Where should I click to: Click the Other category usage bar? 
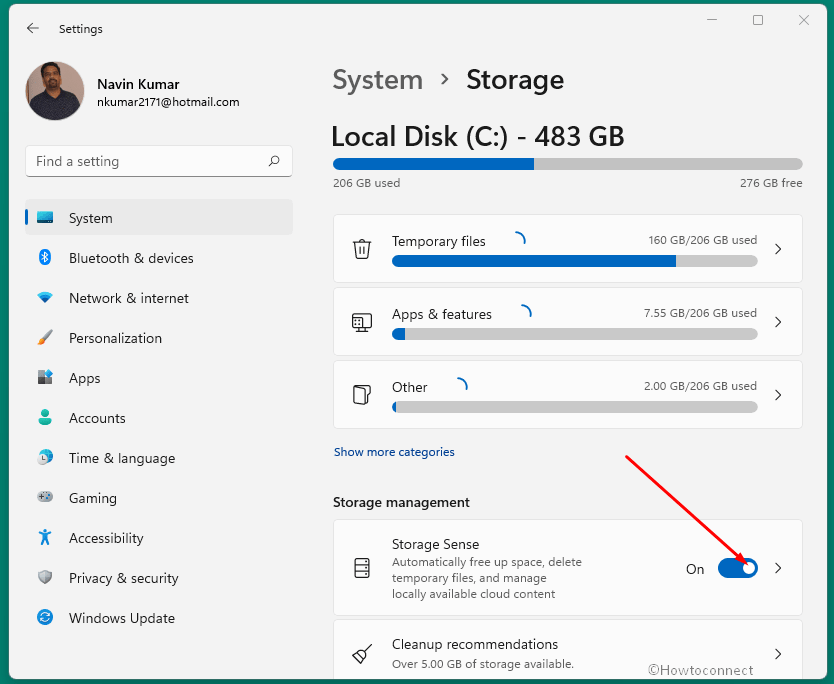click(574, 407)
